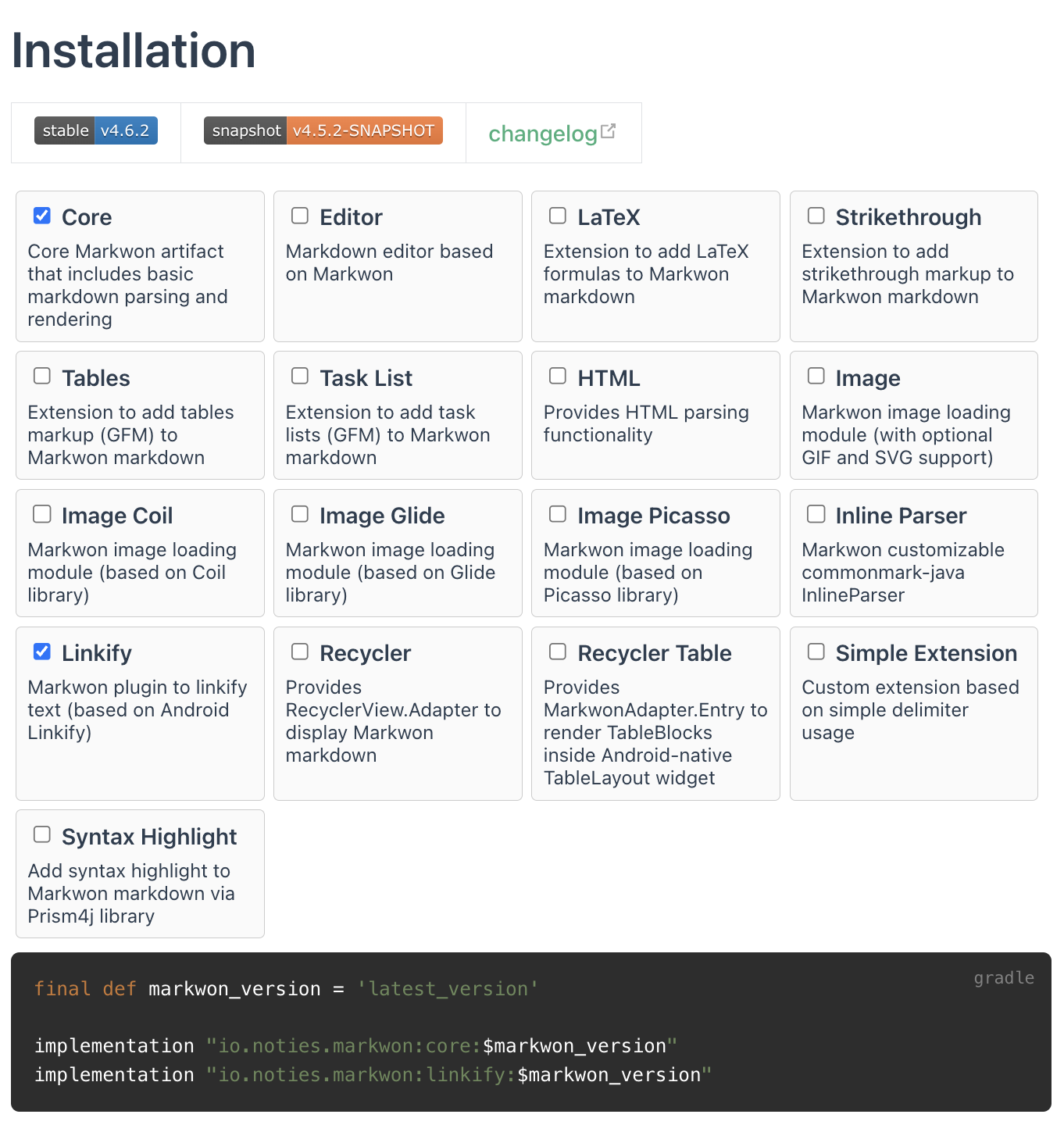This screenshot has width=1064, height=1125.
Task: Check the Recycler Table checkbox
Action: click(558, 652)
